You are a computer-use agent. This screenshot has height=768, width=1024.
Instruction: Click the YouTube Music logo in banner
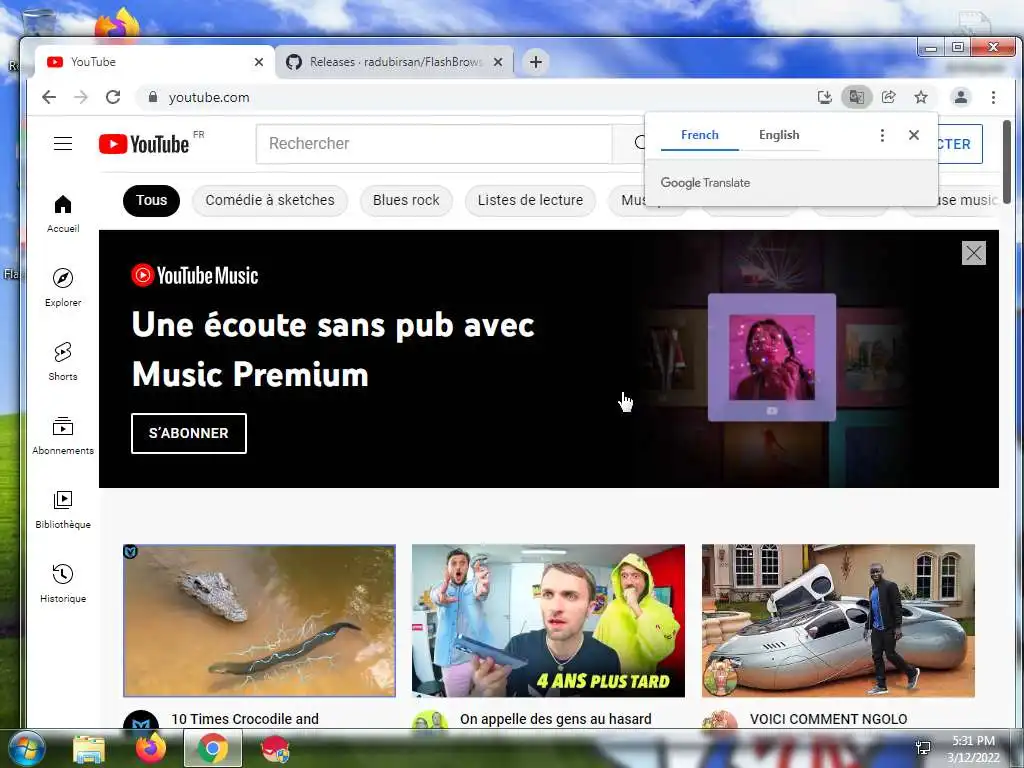(195, 276)
